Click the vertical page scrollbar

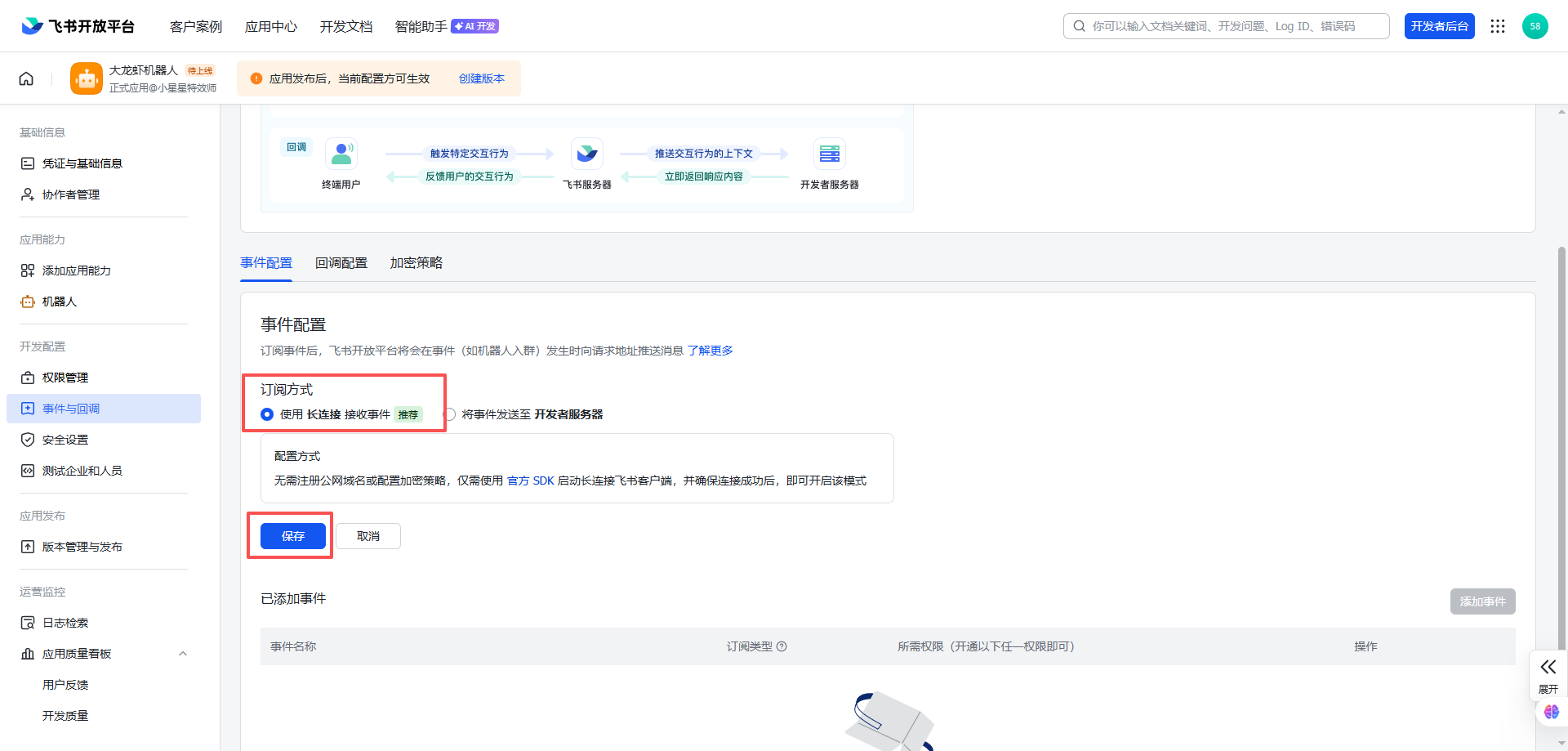click(x=1561, y=409)
